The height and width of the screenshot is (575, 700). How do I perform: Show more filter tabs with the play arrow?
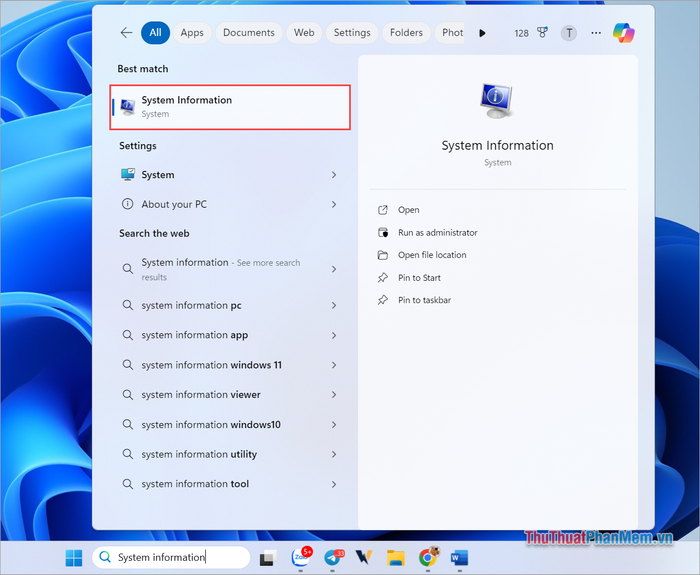[x=482, y=33]
